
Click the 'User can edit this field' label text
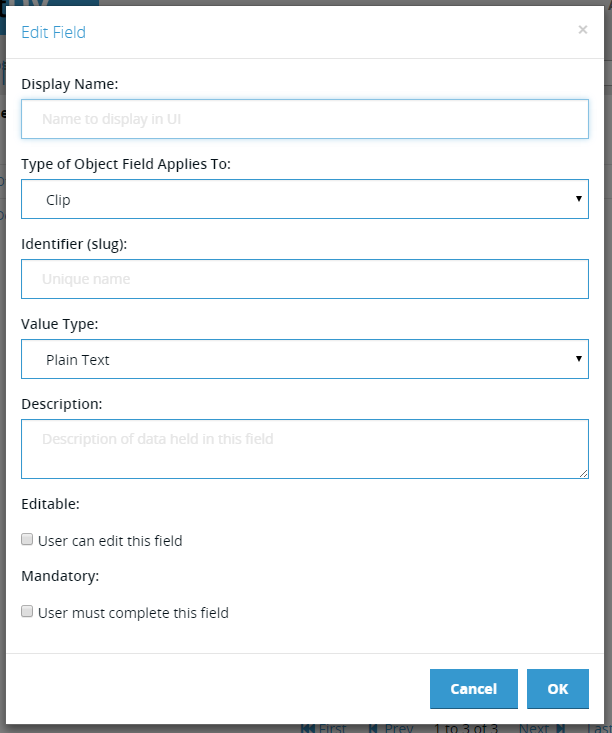[110, 541]
